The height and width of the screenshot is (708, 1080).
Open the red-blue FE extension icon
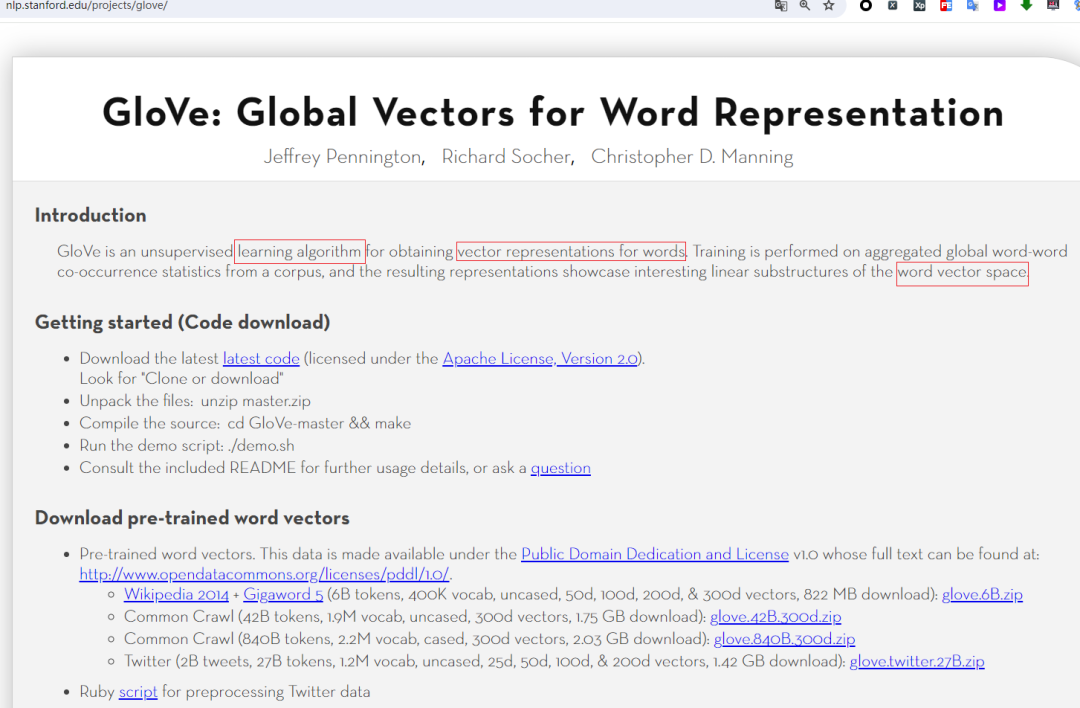[946, 6]
